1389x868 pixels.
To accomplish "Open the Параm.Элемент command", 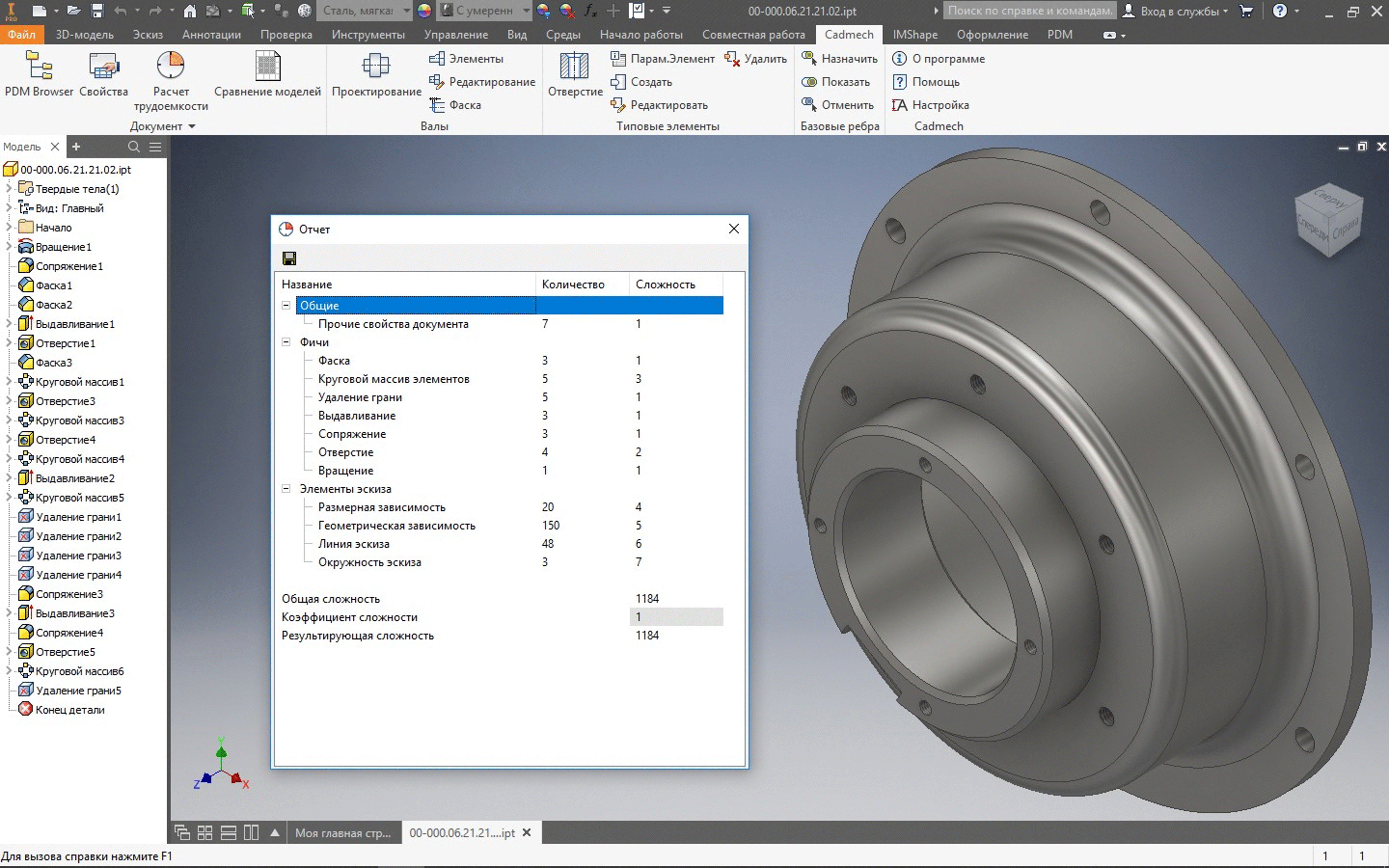I will coord(663,59).
